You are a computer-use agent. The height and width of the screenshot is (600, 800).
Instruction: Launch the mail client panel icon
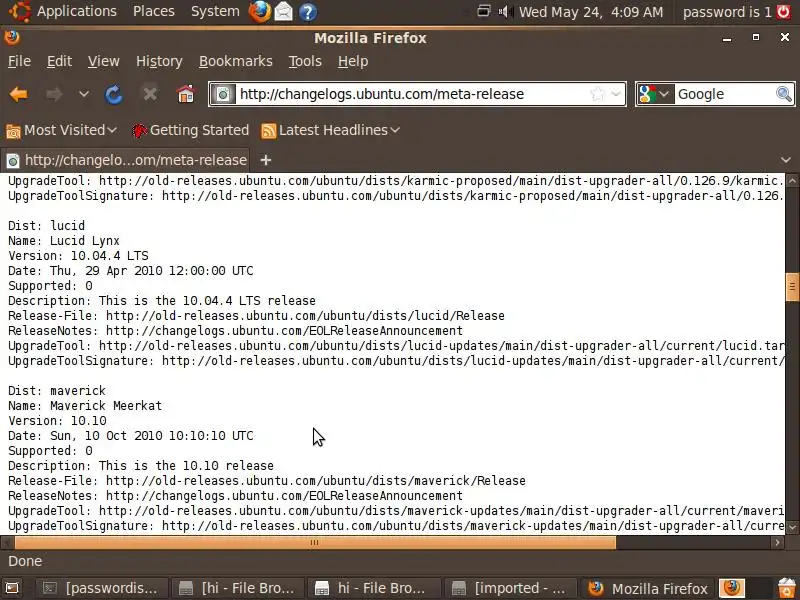click(284, 12)
